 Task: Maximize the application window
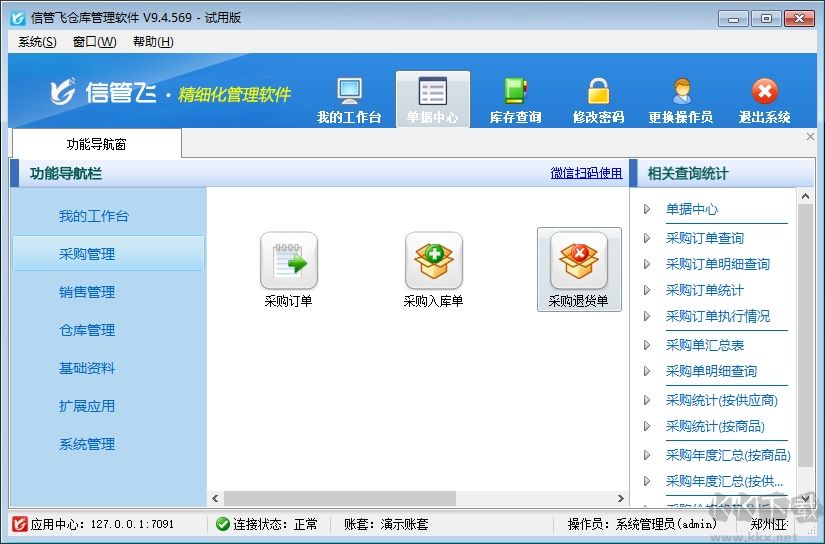coord(766,18)
